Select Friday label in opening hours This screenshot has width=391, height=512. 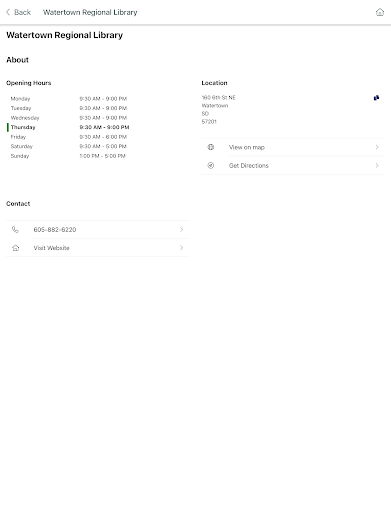click(18, 137)
